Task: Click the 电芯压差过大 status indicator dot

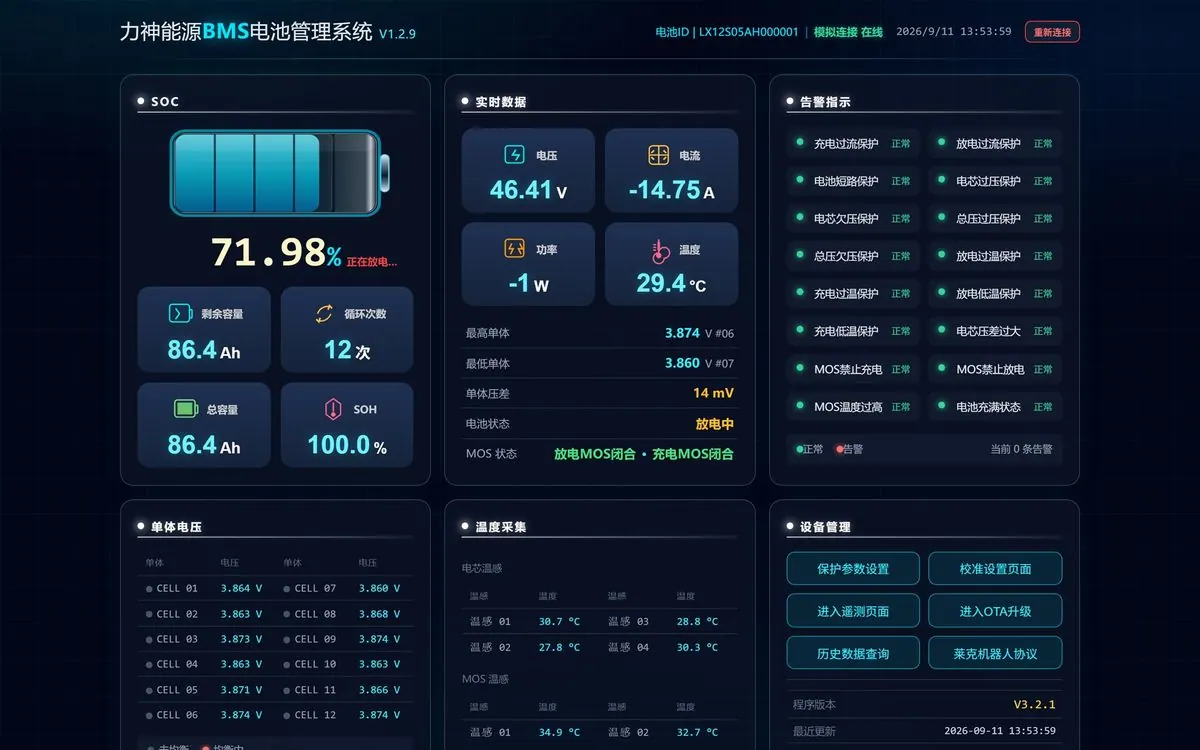Action: [941, 330]
